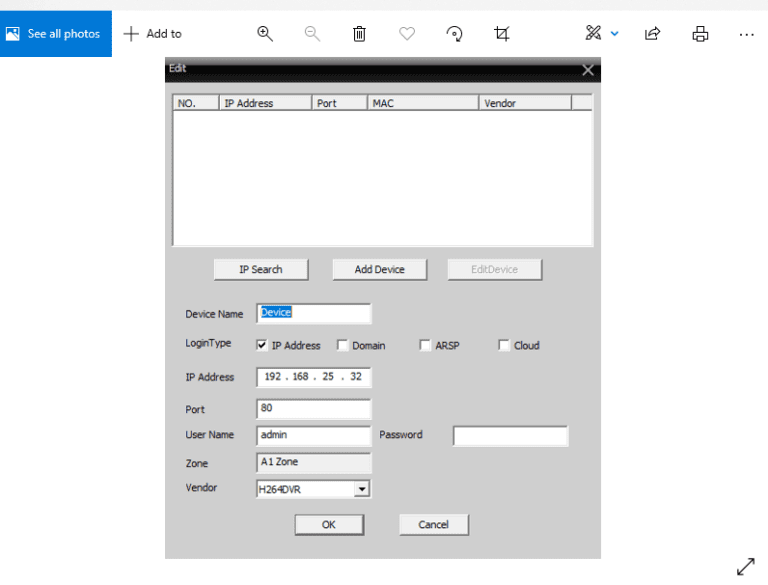Enable the ARSP login type checkbox
Image resolution: width=768 pixels, height=585 pixels.
click(x=425, y=345)
